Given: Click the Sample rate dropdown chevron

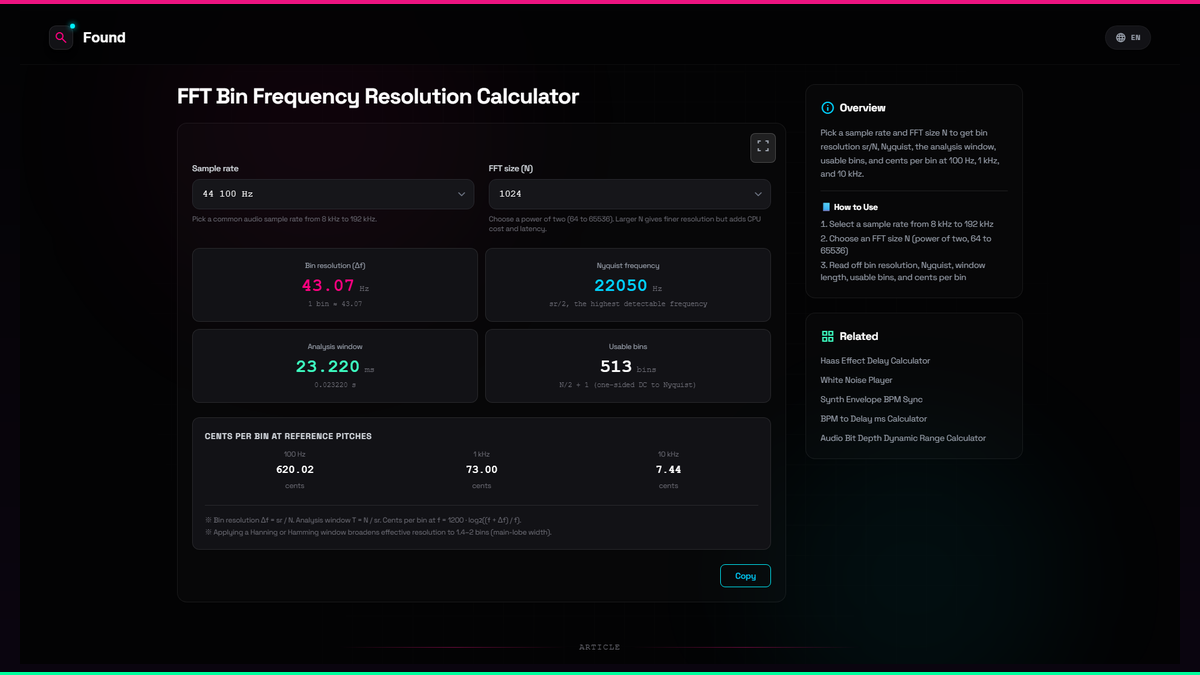Looking at the screenshot, I should point(461,194).
